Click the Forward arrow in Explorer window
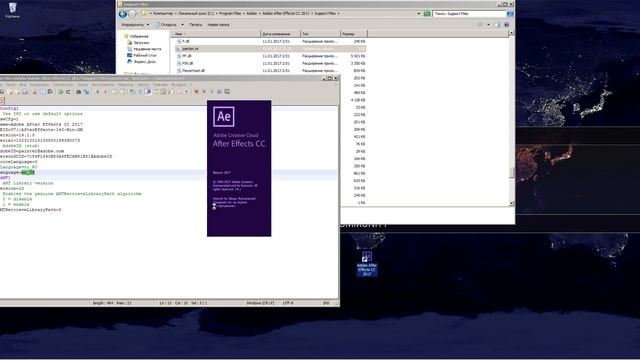Screen dimensions: 640x360 tap(132, 14)
